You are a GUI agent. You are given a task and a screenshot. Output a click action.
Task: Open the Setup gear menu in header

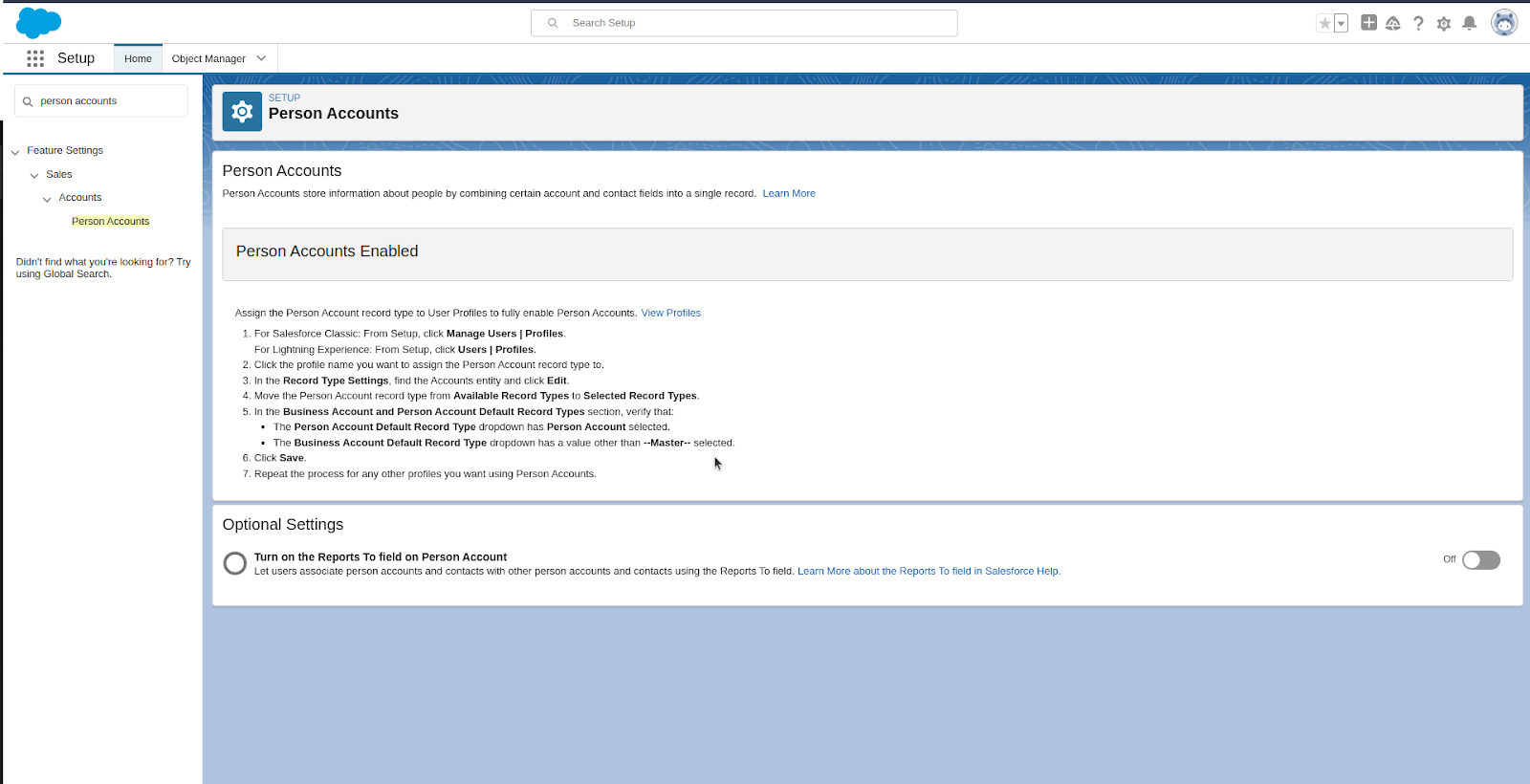click(1444, 23)
